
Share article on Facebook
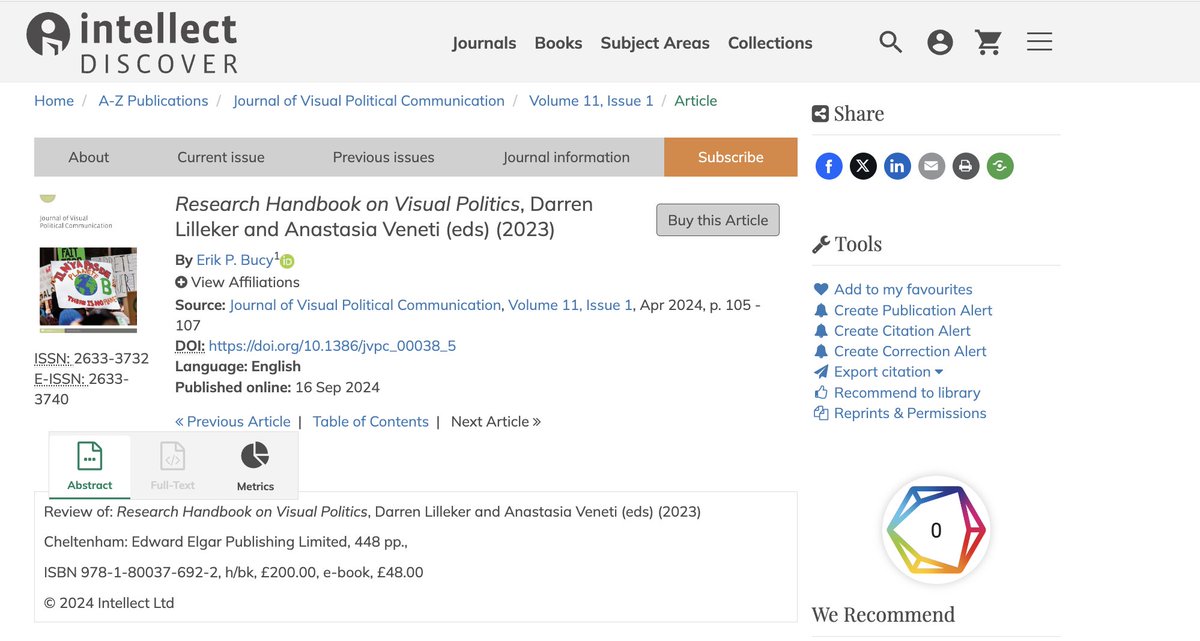tap(829, 166)
